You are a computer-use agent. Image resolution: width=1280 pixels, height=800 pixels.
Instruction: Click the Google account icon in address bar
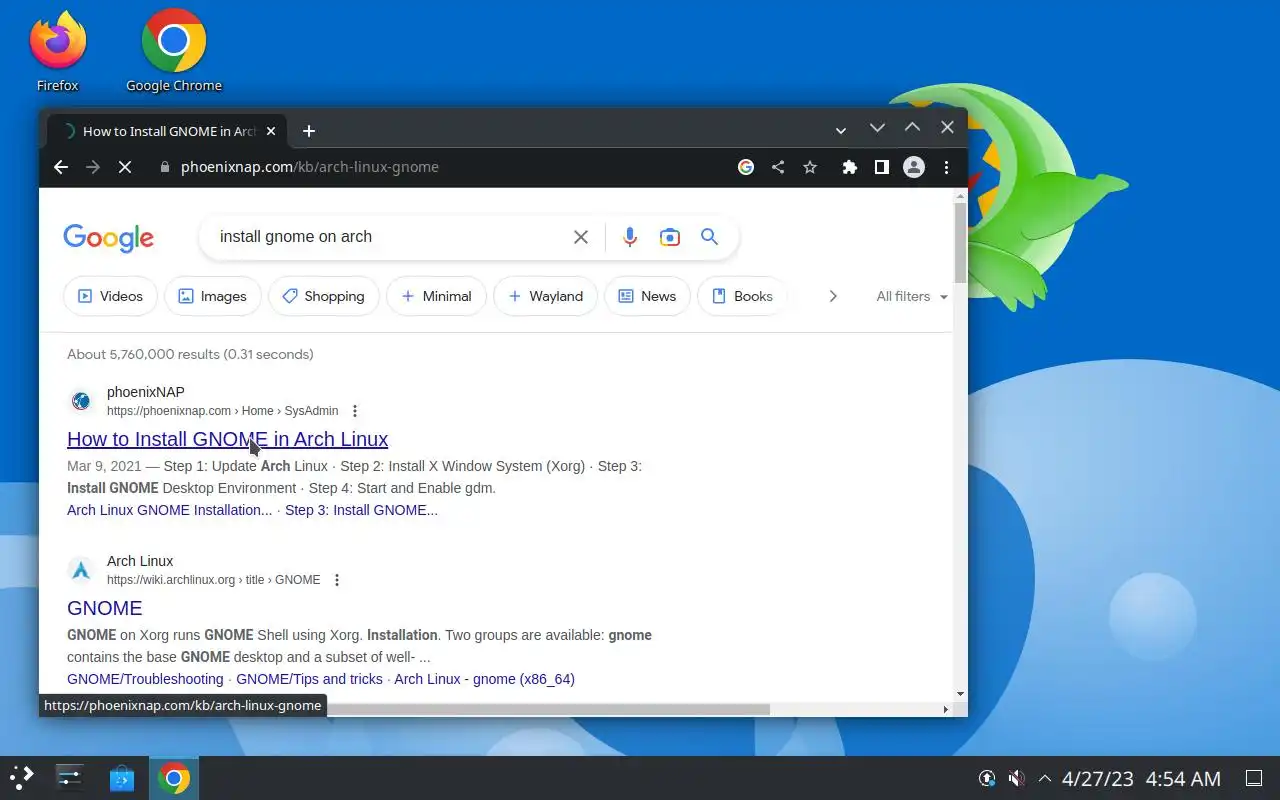pos(746,167)
